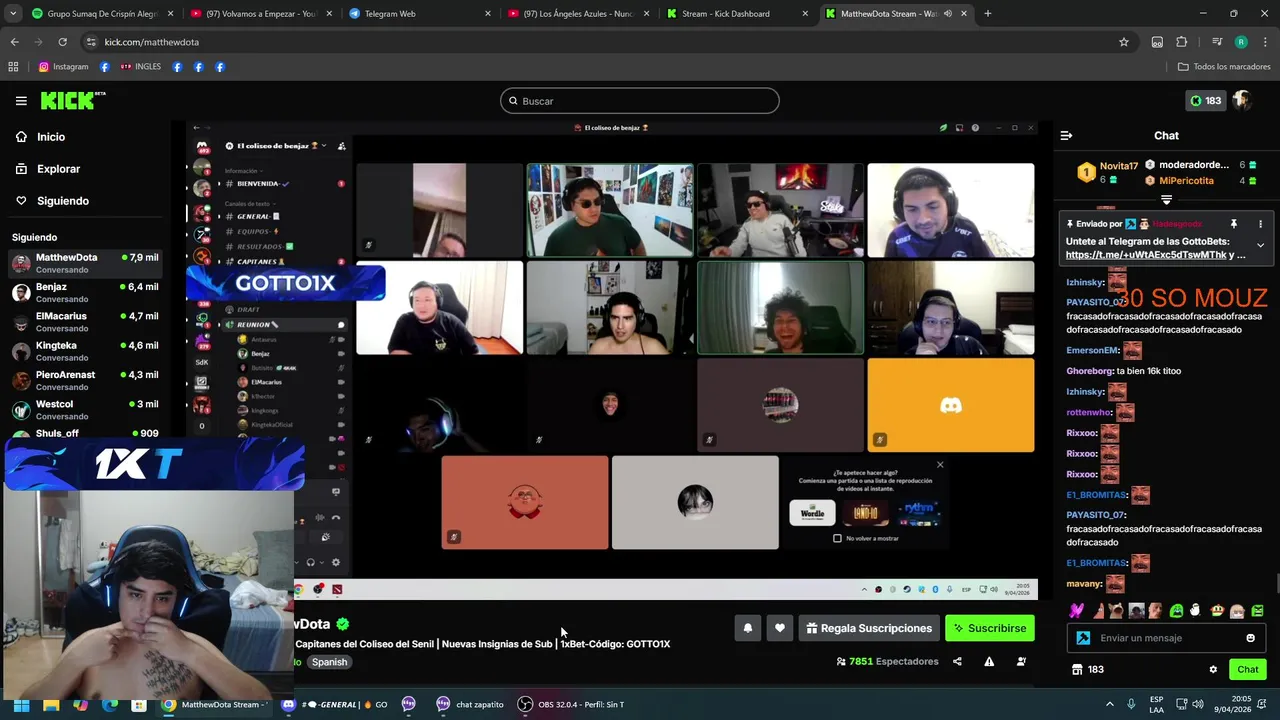Open OBS 32.0.4 from the taskbar
Screen dimensions: 1280x720
coord(571,704)
